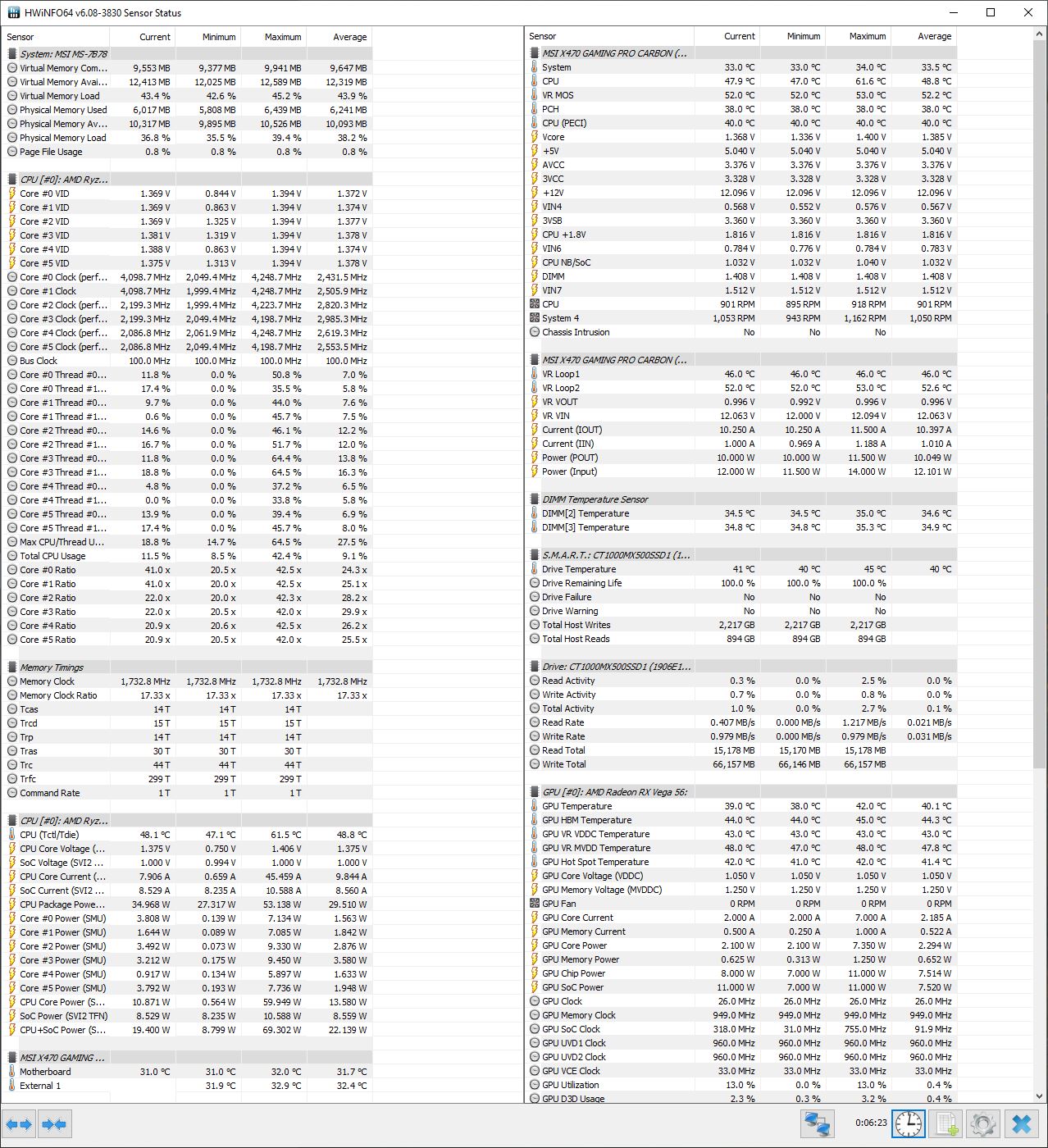Select the External 1 temperature row
Screen dimensions: 1048x1148
point(188,1086)
